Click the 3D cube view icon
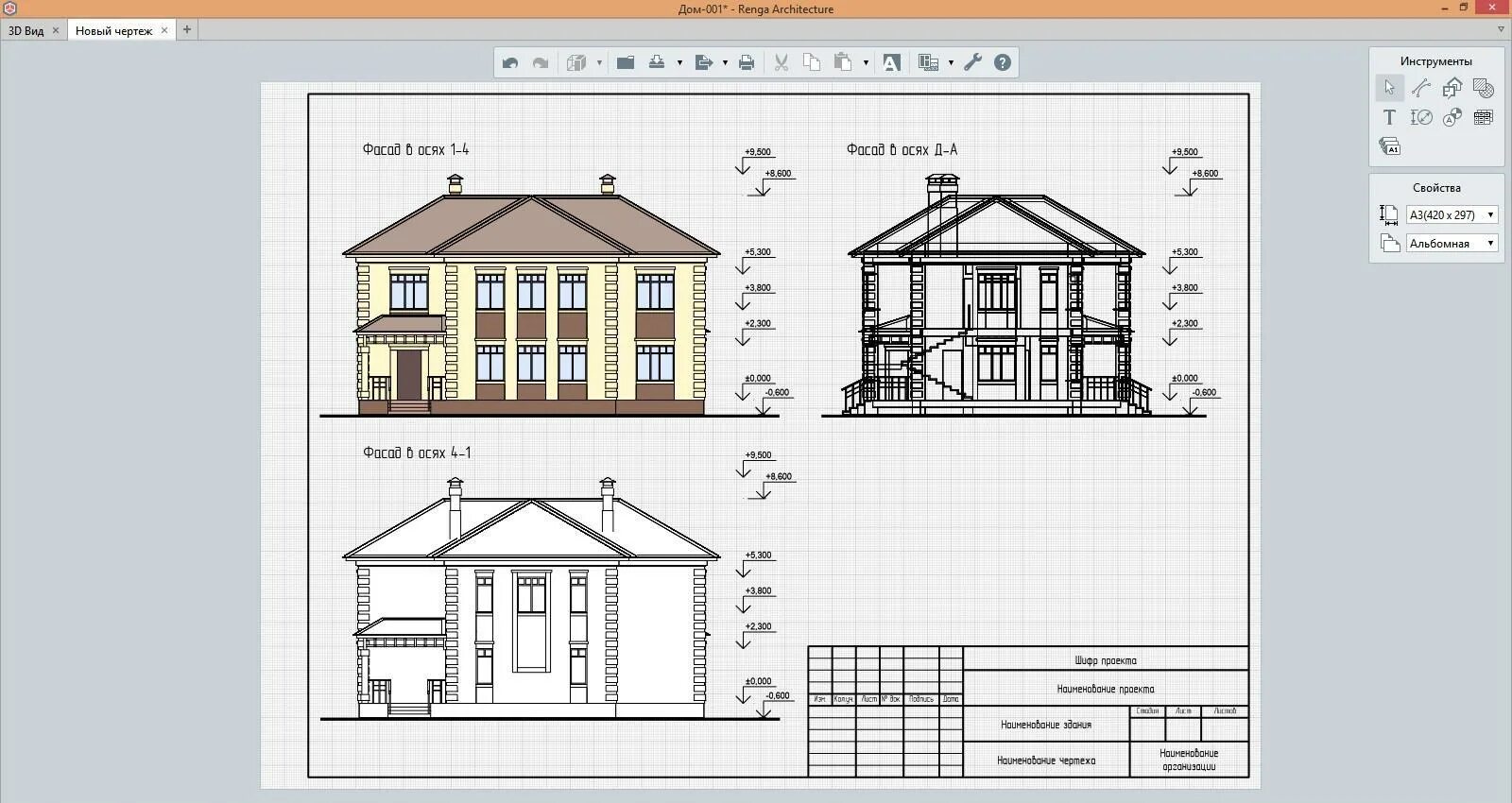Viewport: 1512px width, 803px height. (x=576, y=62)
